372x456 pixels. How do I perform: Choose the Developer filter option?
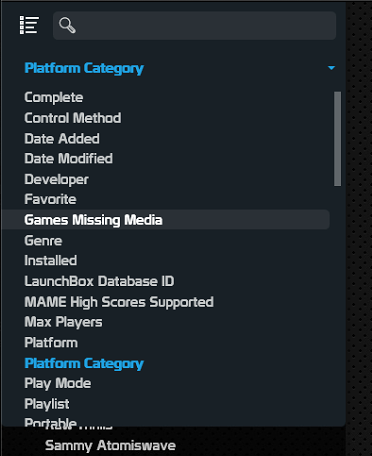click(x=56, y=179)
